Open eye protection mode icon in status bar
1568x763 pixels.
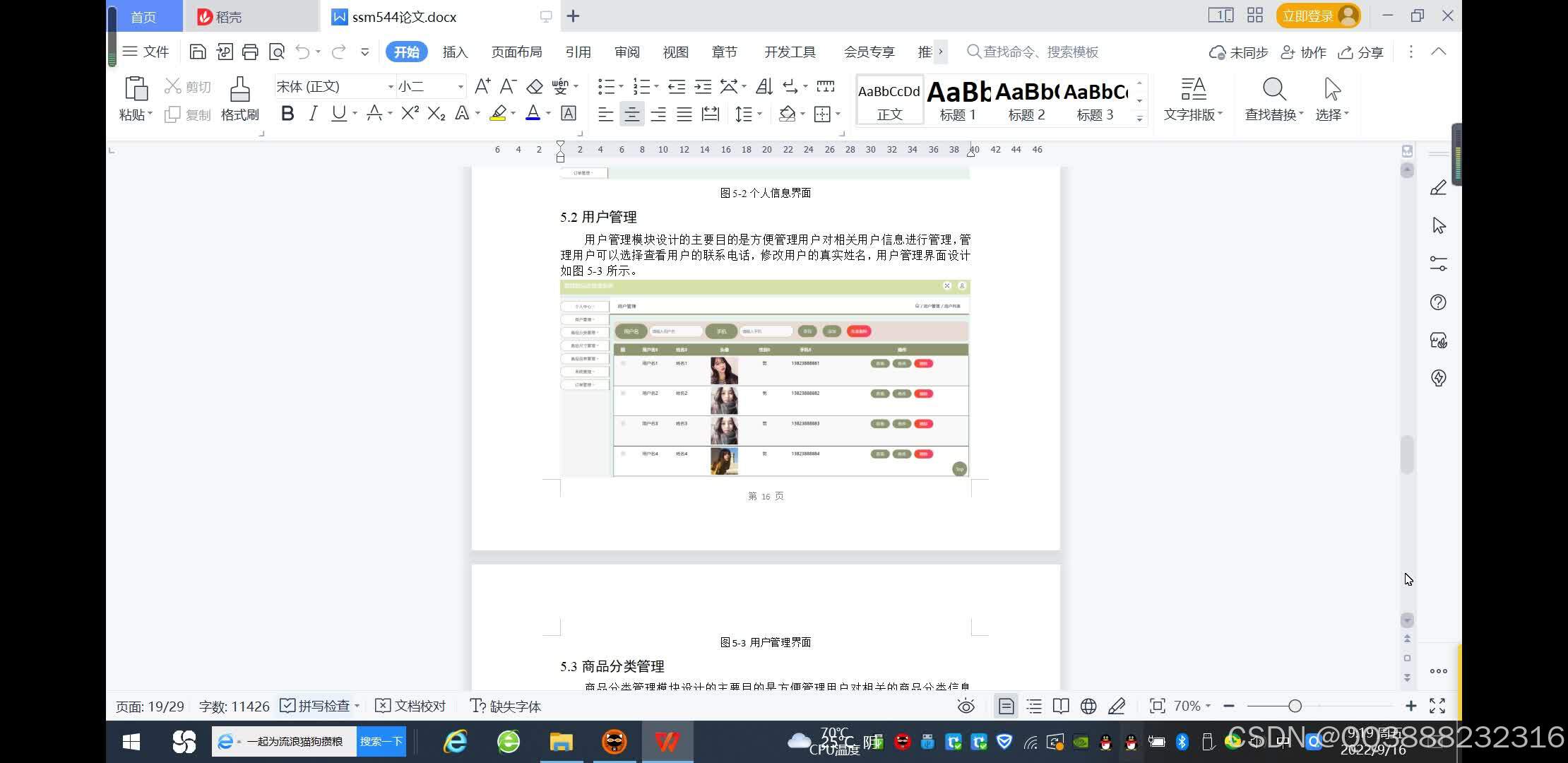pyautogui.click(x=966, y=706)
